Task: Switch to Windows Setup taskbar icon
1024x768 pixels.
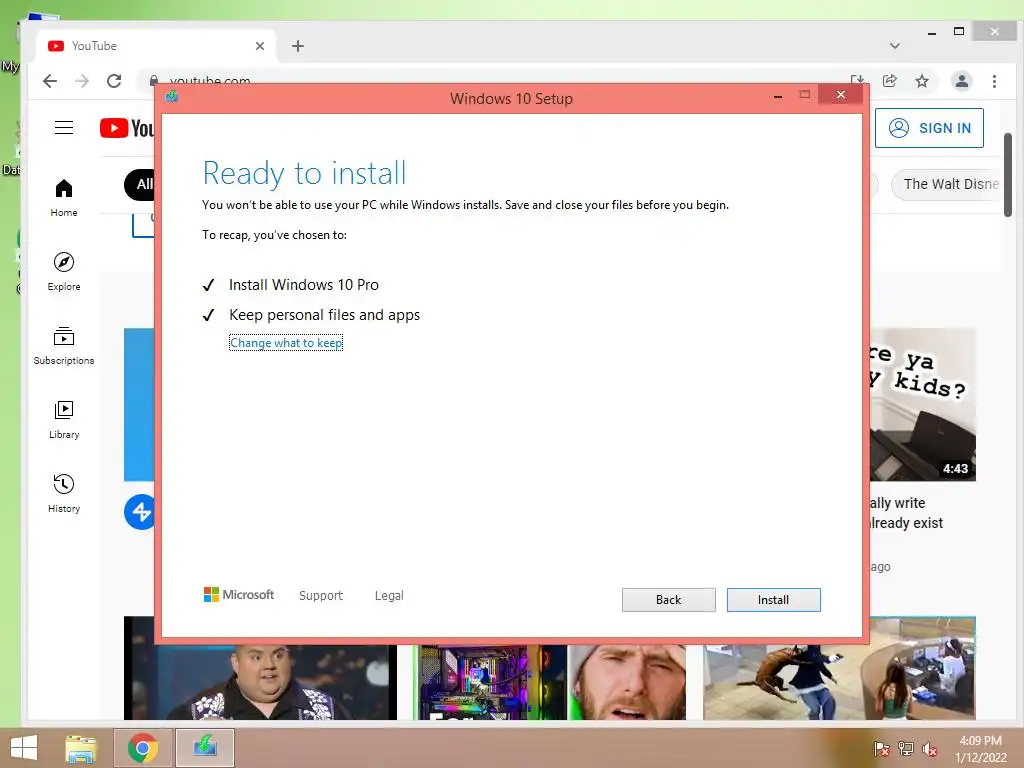Action: coord(205,748)
